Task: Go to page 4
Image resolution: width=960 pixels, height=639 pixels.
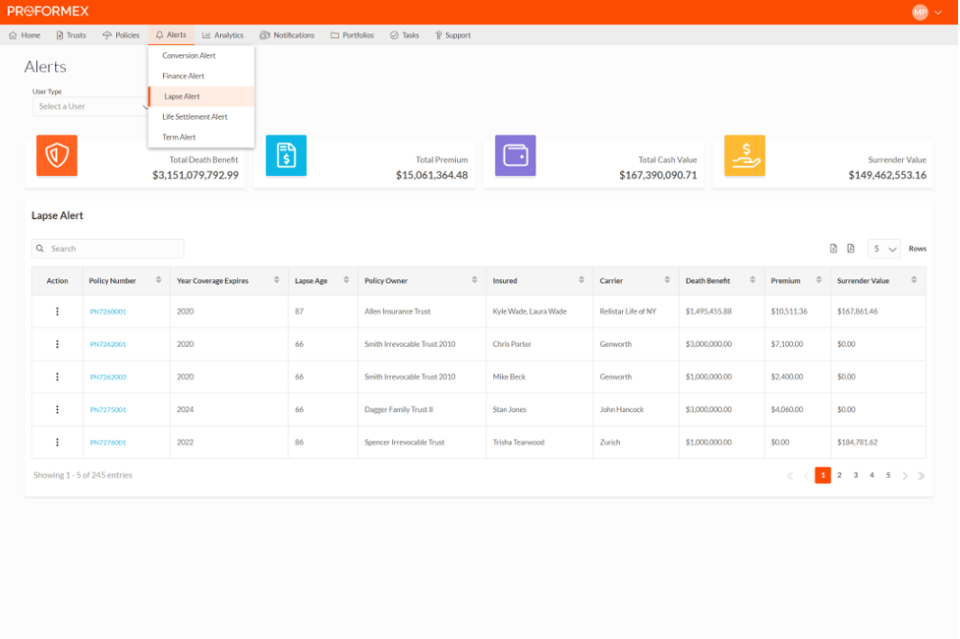Action: tap(872, 475)
